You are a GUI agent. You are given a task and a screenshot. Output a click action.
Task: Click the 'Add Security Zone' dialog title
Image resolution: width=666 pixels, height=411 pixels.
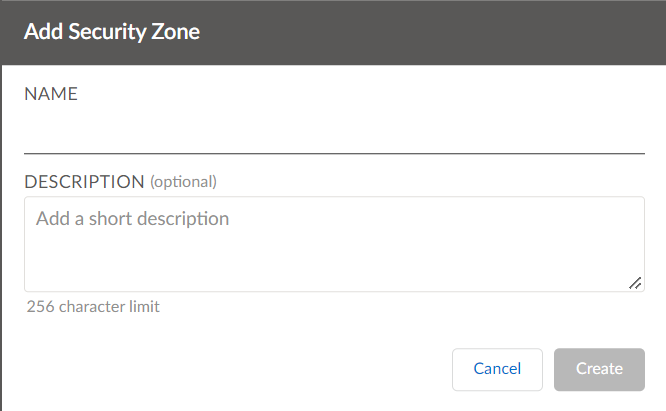coord(112,32)
